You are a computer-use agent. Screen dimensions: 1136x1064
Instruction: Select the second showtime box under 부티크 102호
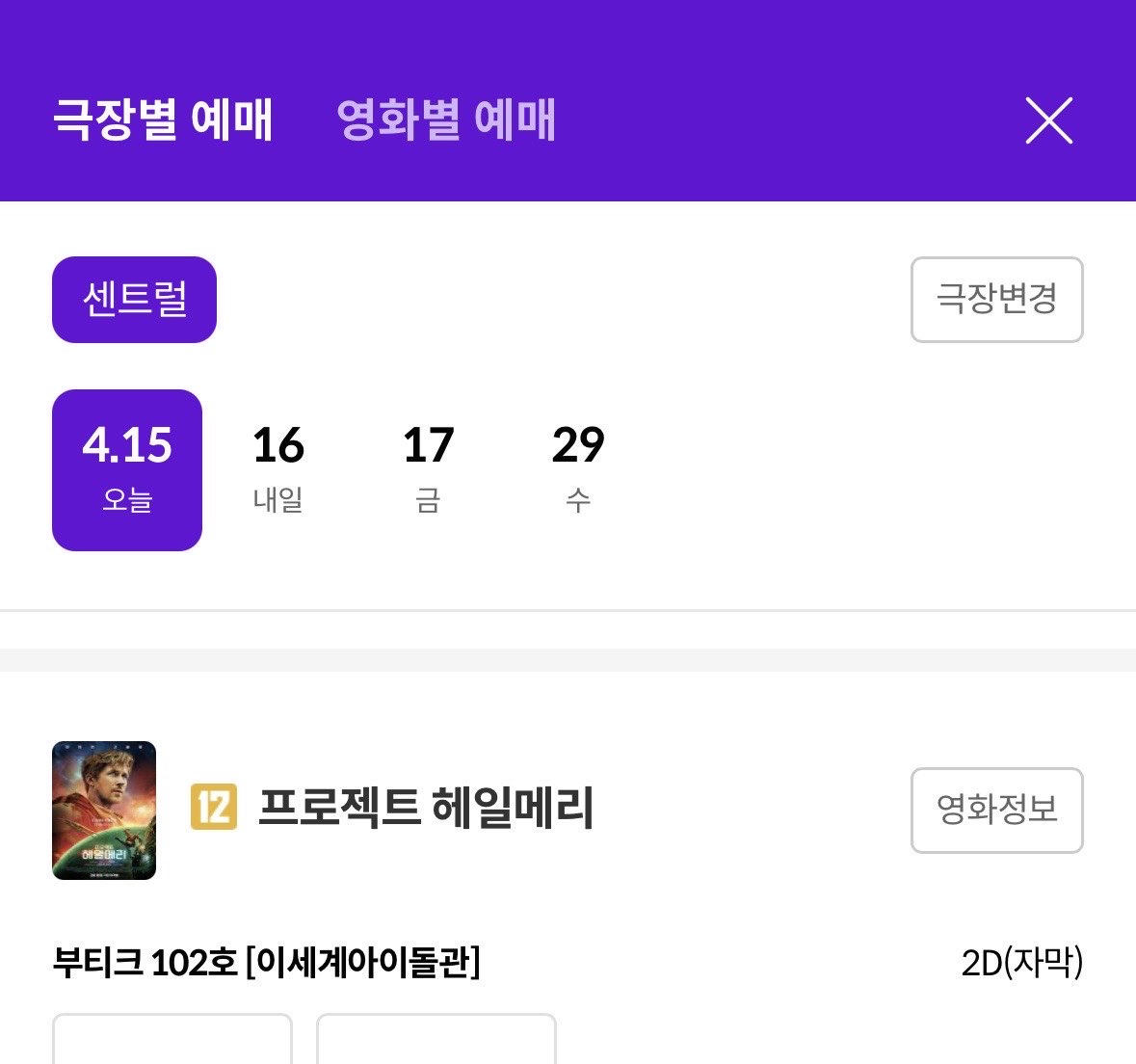(x=436, y=1039)
